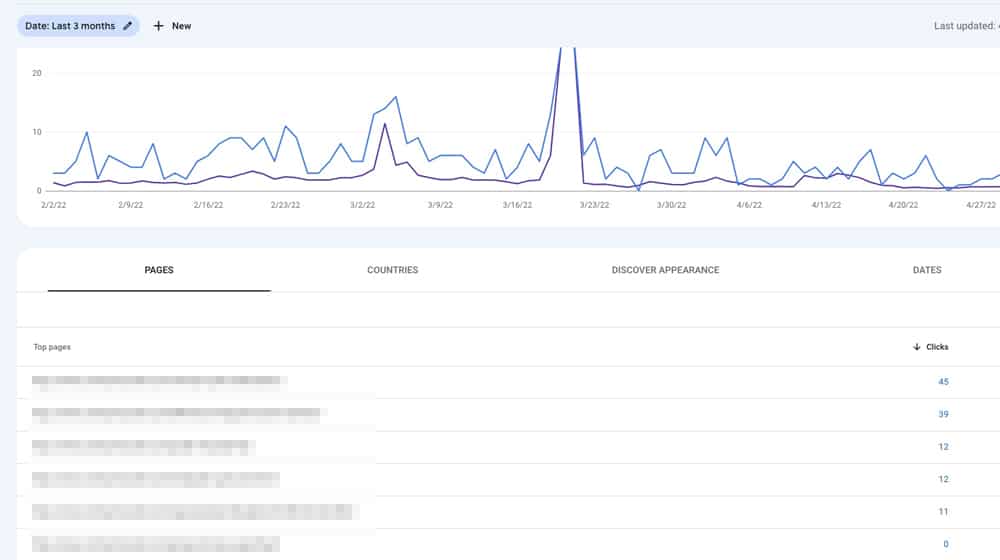Sort by the Clicks column header
Viewport: 1000px width, 560px height.
point(937,347)
